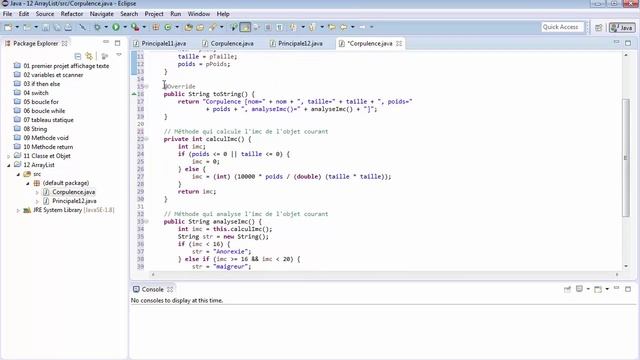The image size is (640, 360).
Task: Click the Forward navigation arrow icon
Action: [362, 27]
